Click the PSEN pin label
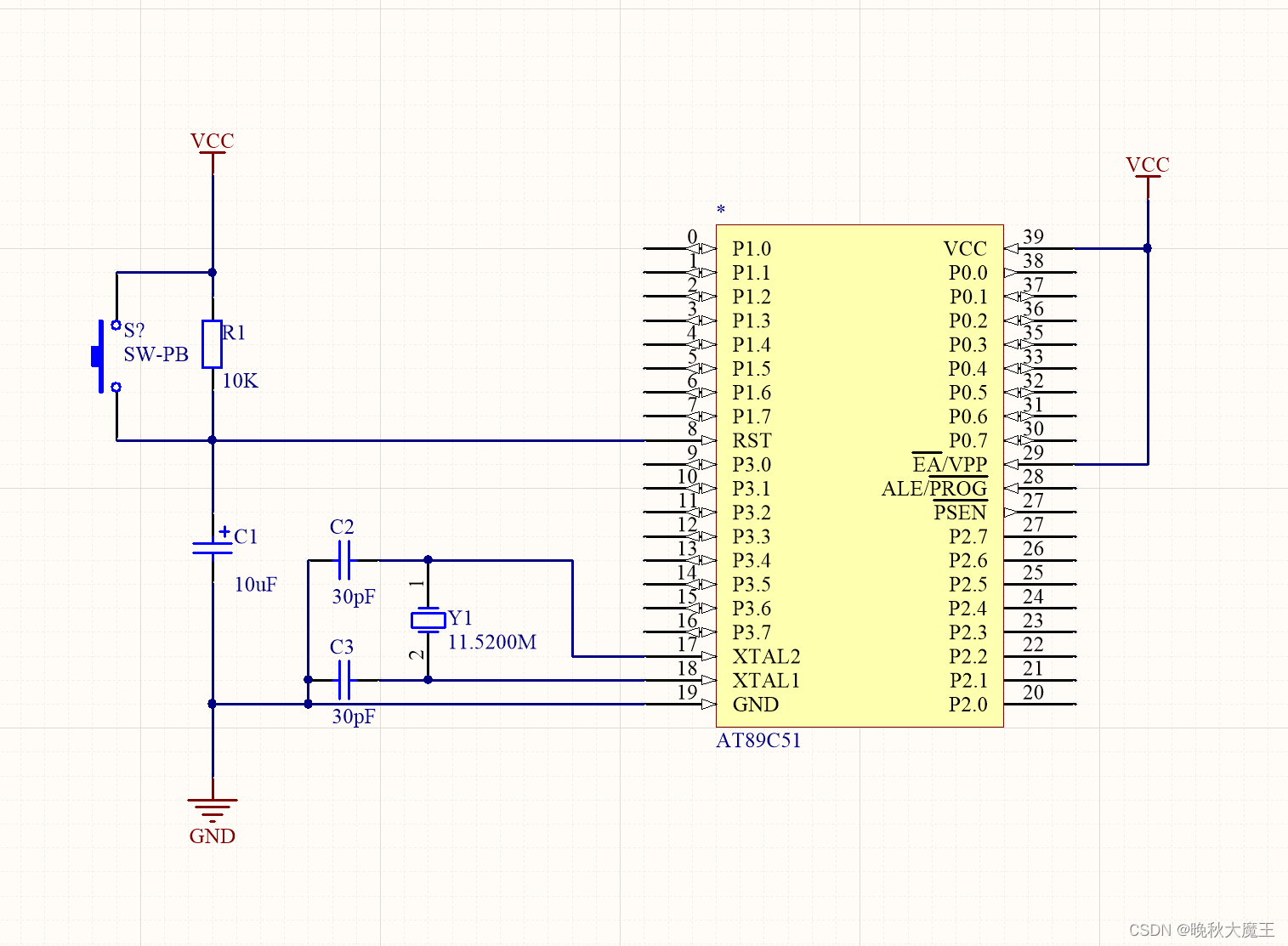 tap(960, 513)
